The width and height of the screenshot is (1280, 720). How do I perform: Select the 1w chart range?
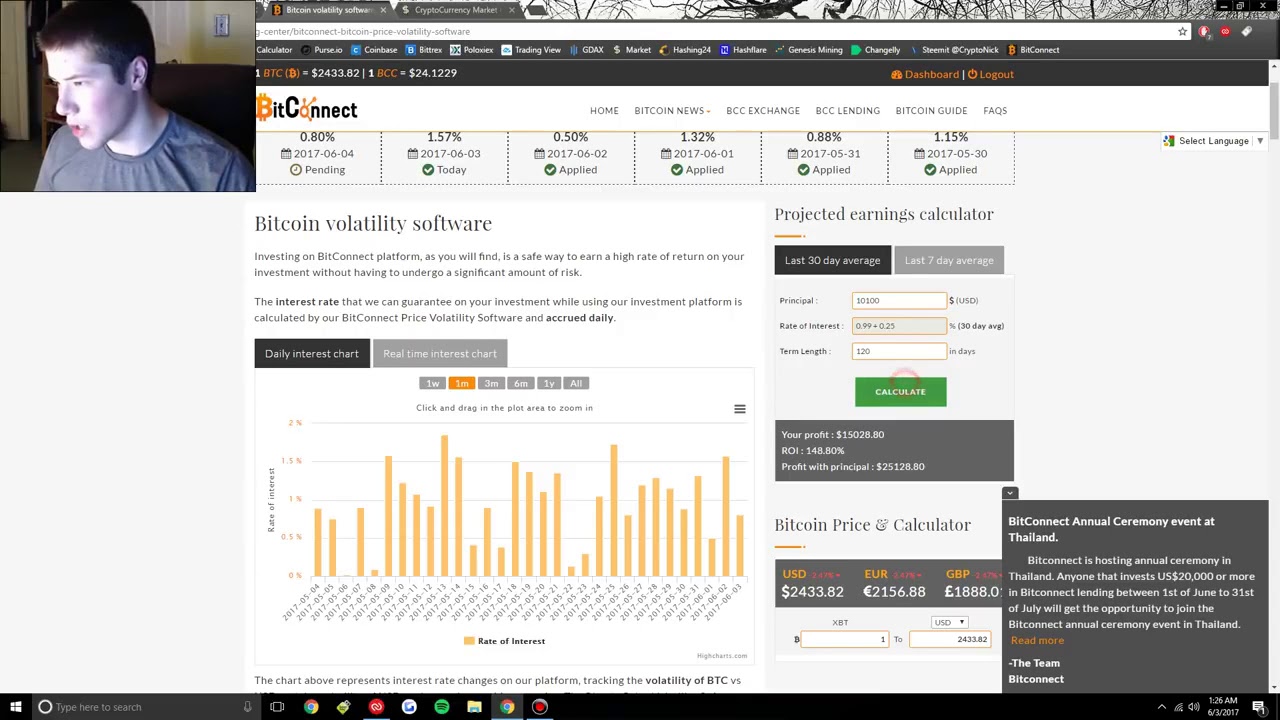[432, 383]
